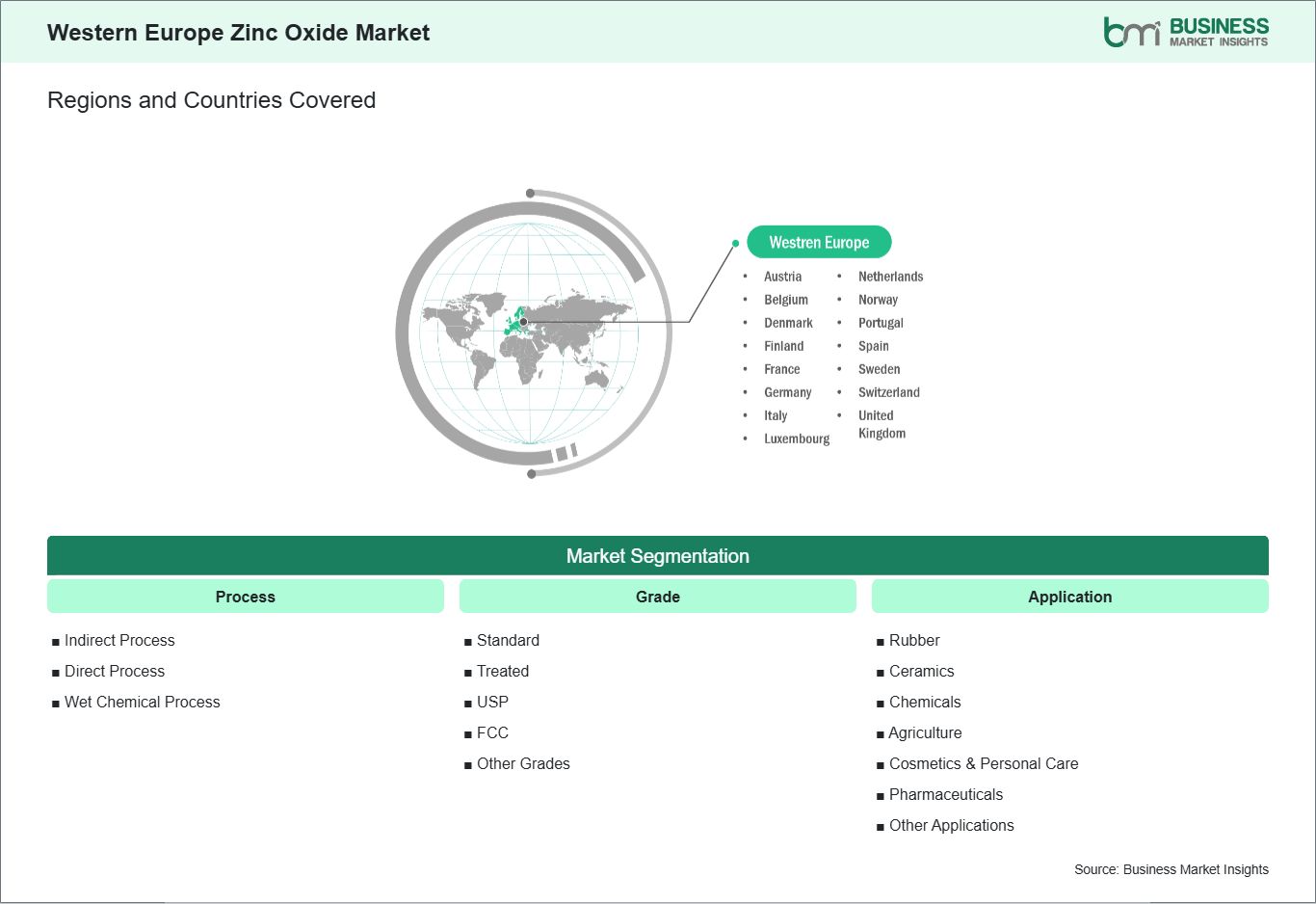The width and height of the screenshot is (1316, 904).
Task: Click 'Luxembourg' in the country list
Action: pyautogui.click(x=797, y=439)
